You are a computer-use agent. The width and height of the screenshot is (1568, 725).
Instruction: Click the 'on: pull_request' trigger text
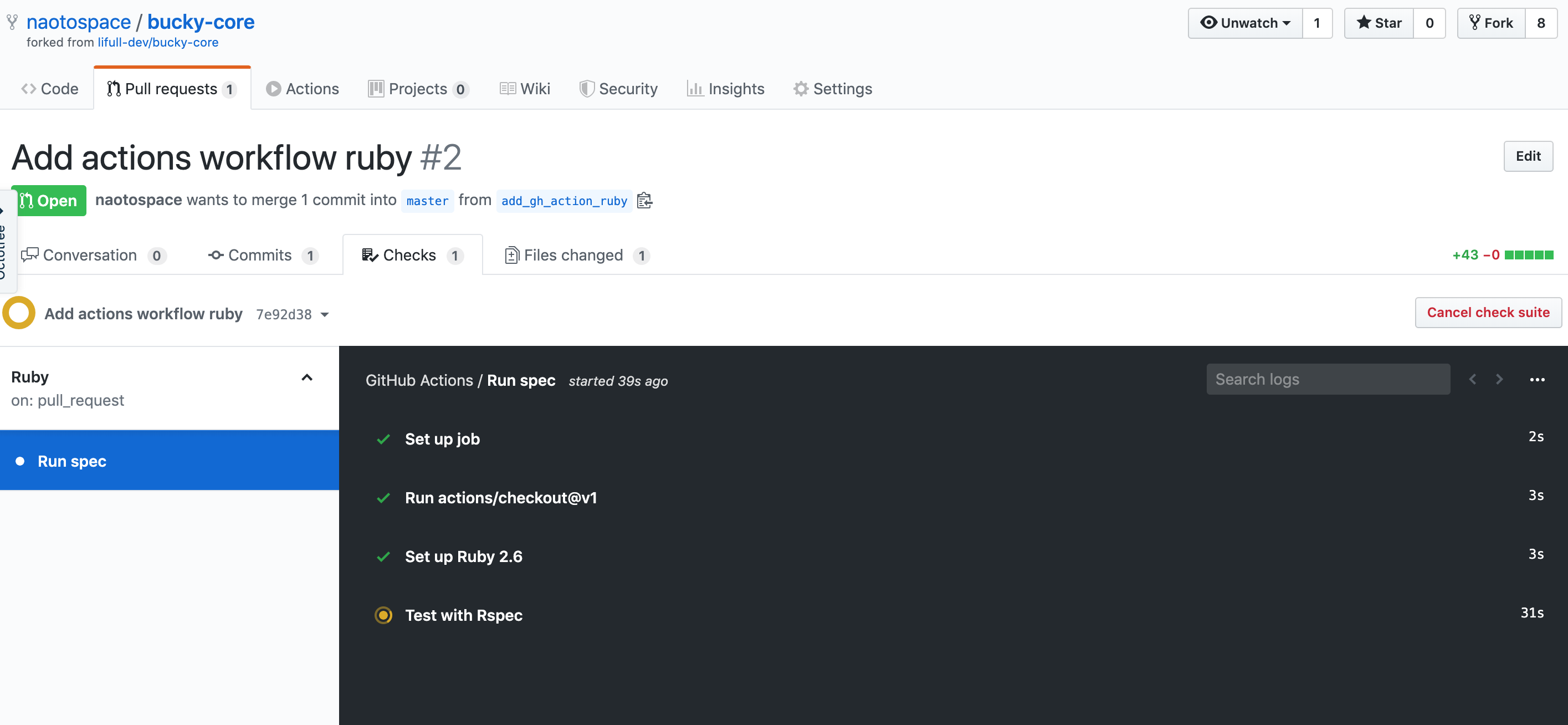pyautogui.click(x=68, y=401)
